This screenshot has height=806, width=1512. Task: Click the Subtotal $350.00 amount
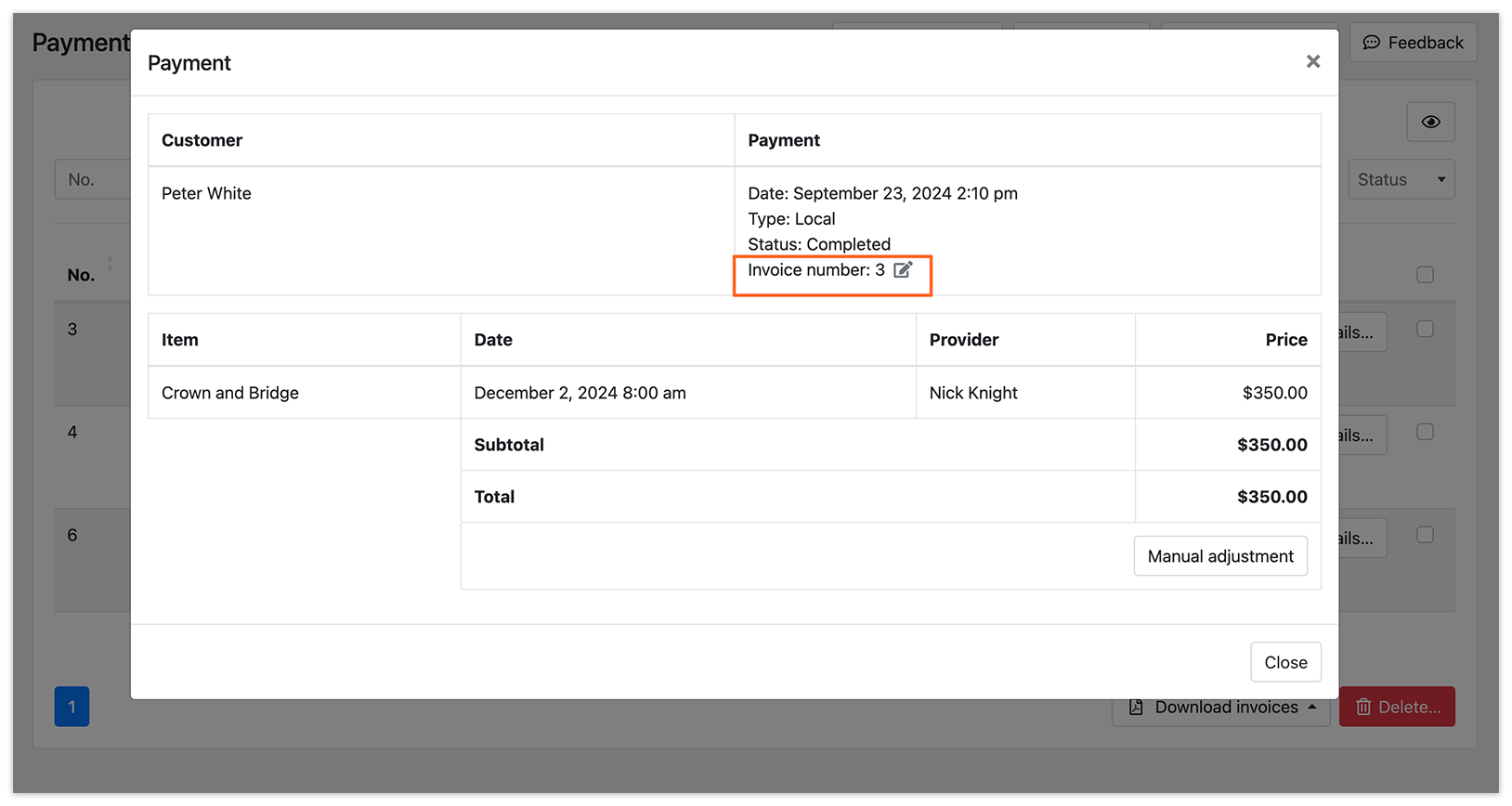tap(1271, 445)
